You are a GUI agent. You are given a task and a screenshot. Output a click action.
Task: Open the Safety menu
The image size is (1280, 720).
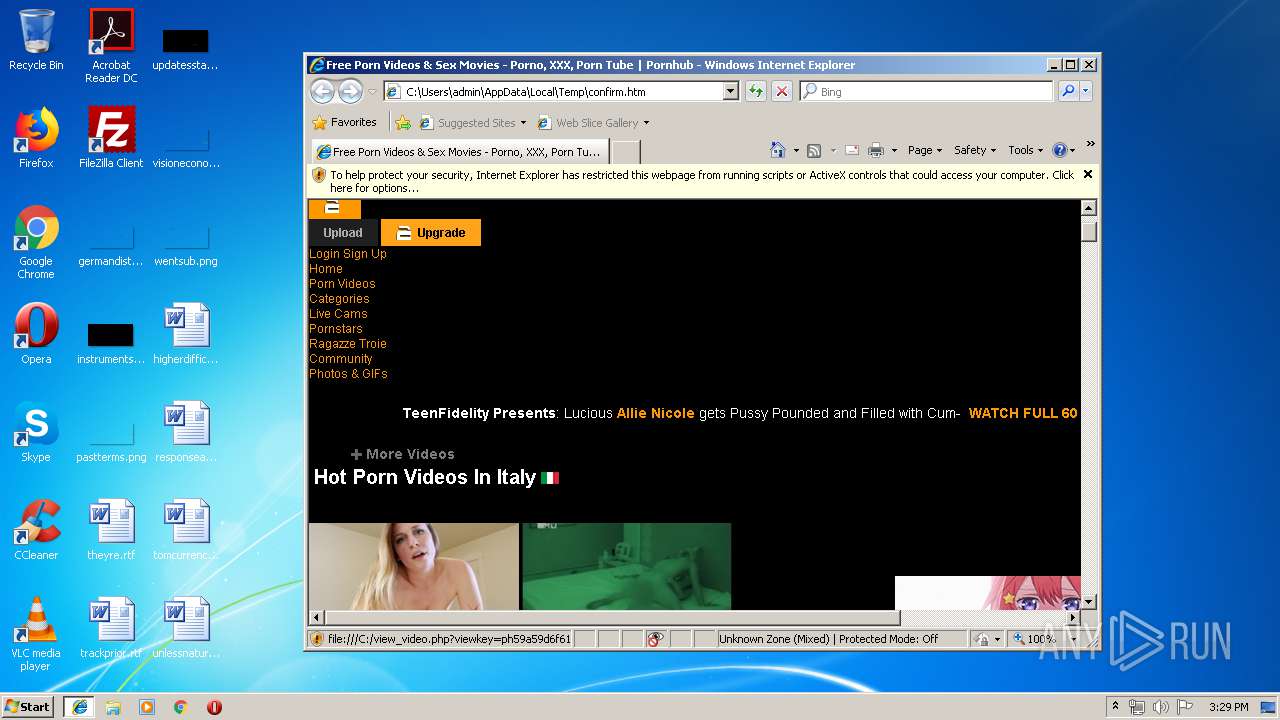point(975,150)
